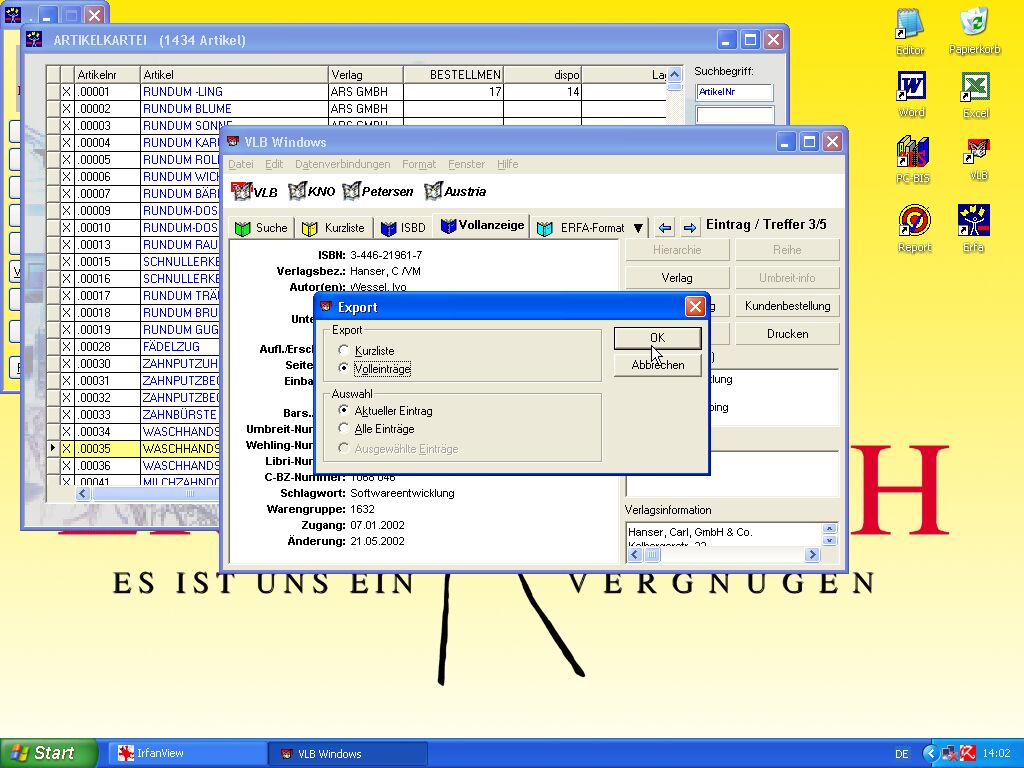This screenshot has width=1024, height=768.
Task: Toggle the X mark for article .00035
Action: [67, 449]
